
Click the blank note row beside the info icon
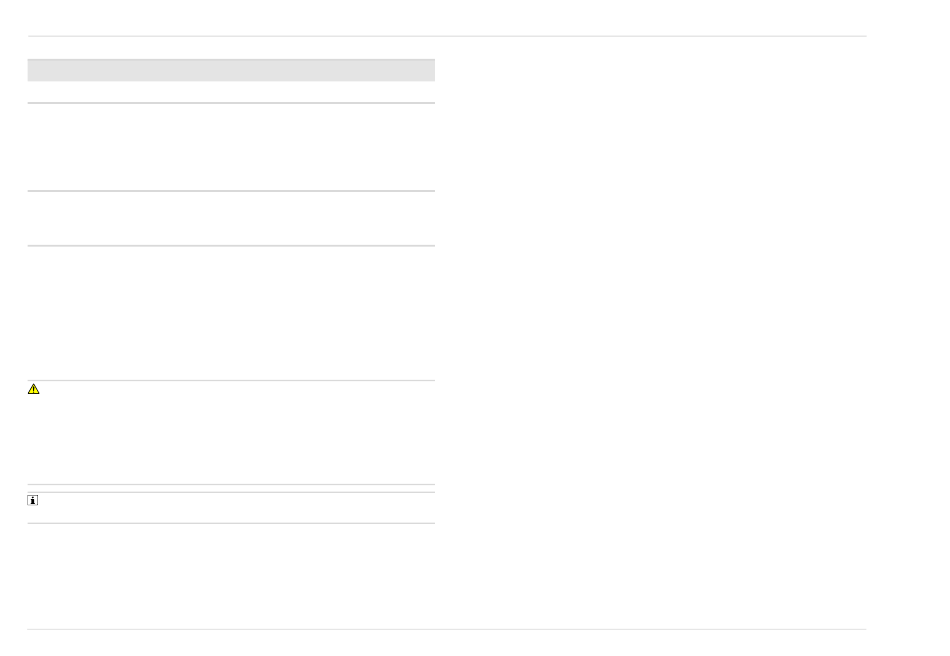tap(240, 507)
